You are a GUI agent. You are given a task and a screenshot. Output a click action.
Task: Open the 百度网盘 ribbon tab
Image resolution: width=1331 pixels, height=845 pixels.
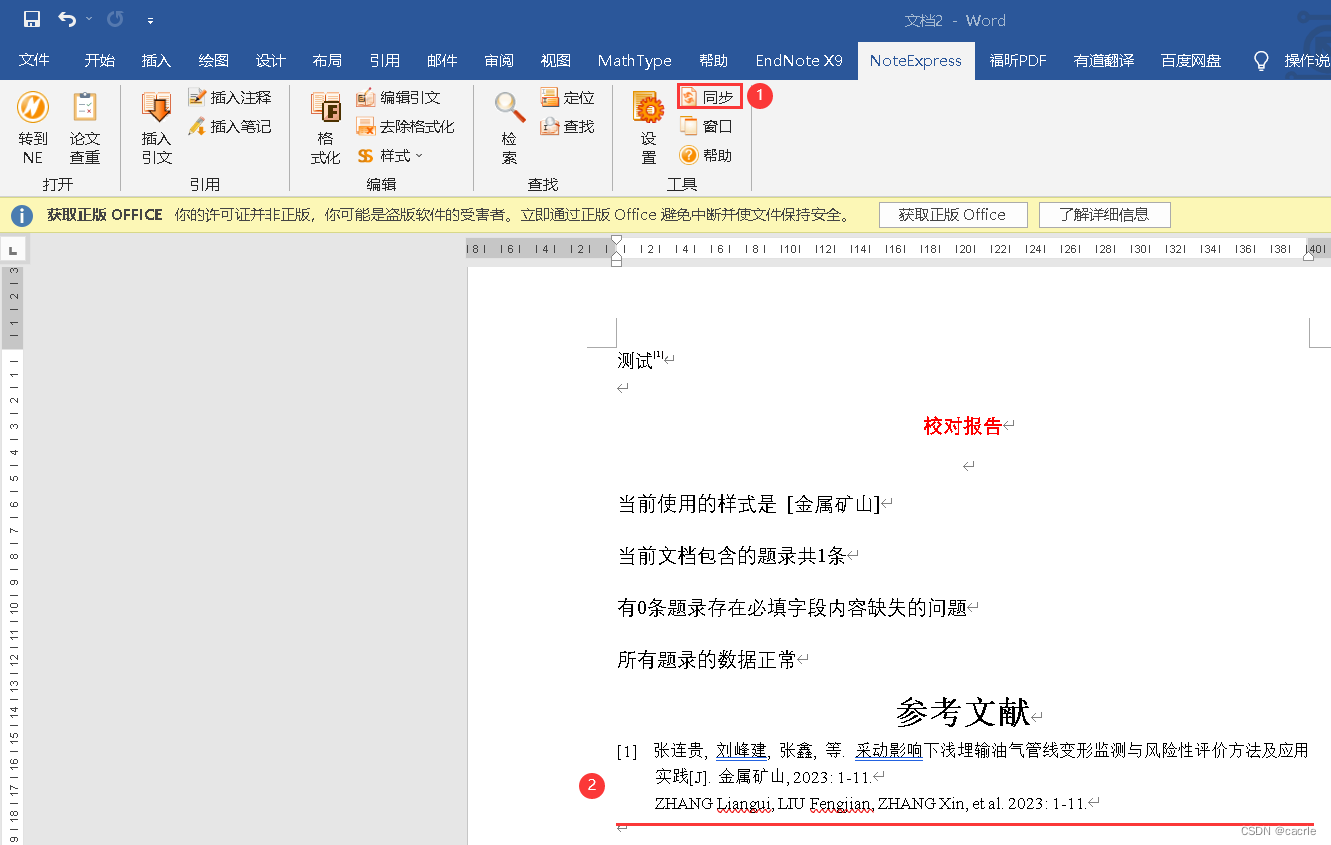pyautogui.click(x=1191, y=60)
